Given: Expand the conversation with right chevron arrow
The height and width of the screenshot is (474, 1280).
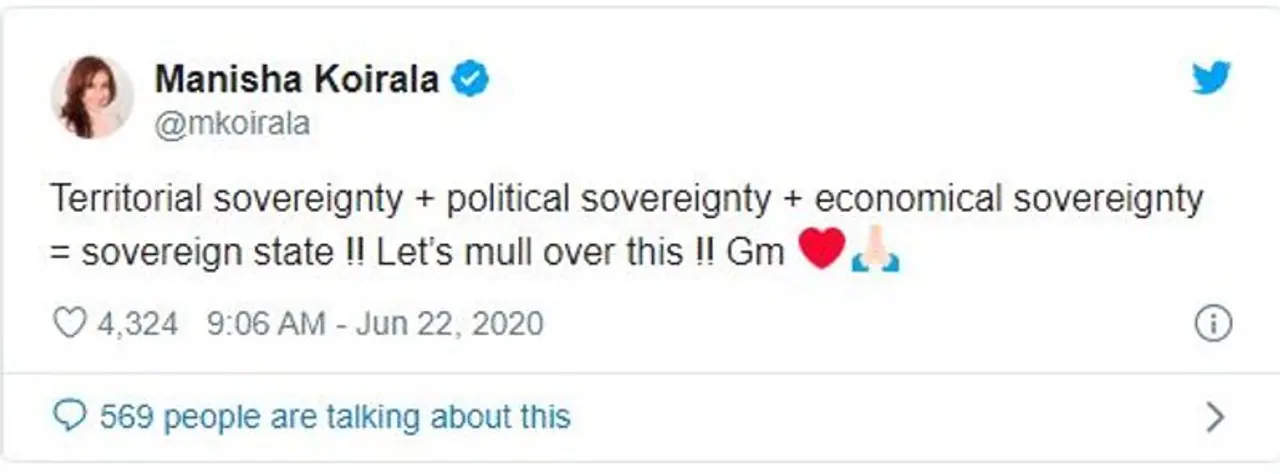Looking at the screenshot, I should coord(1214,416).
